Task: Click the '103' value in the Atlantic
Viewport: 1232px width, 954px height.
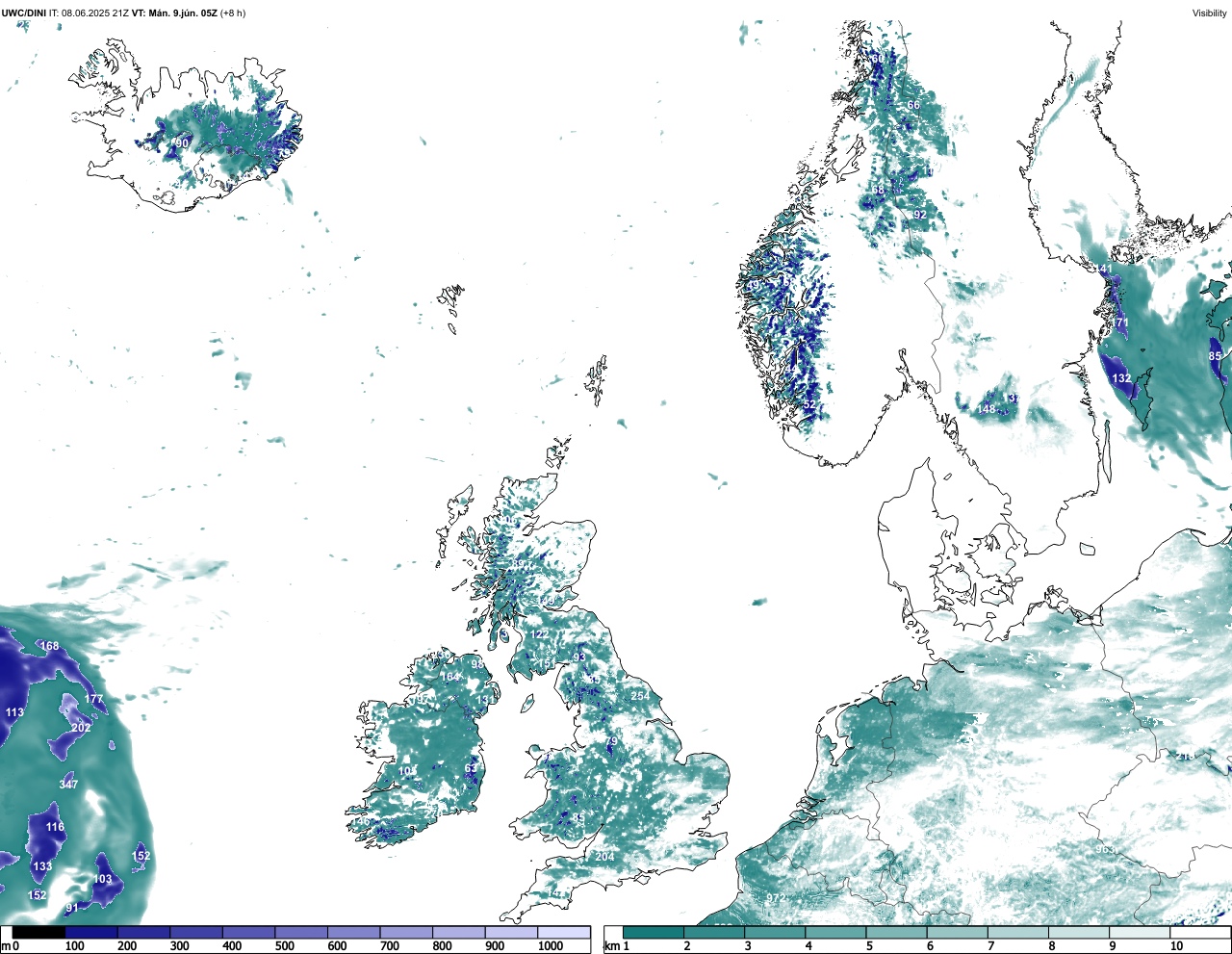Action: 103,879
